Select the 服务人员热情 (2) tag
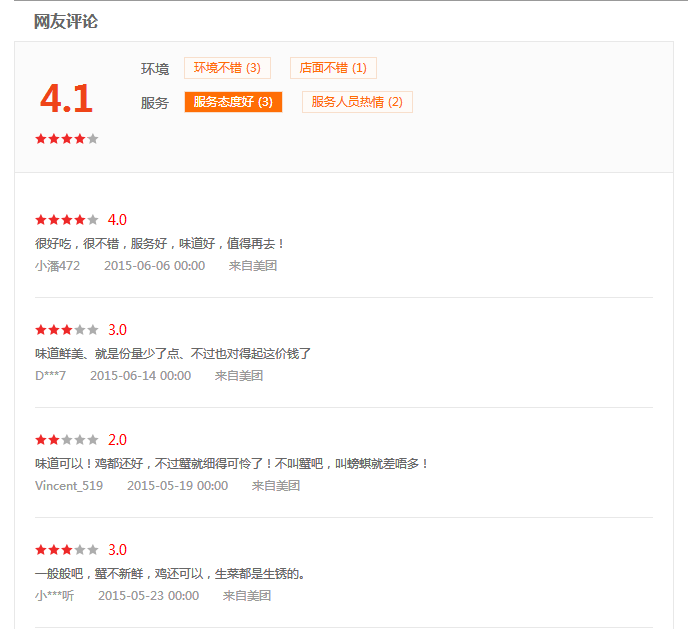 357,102
